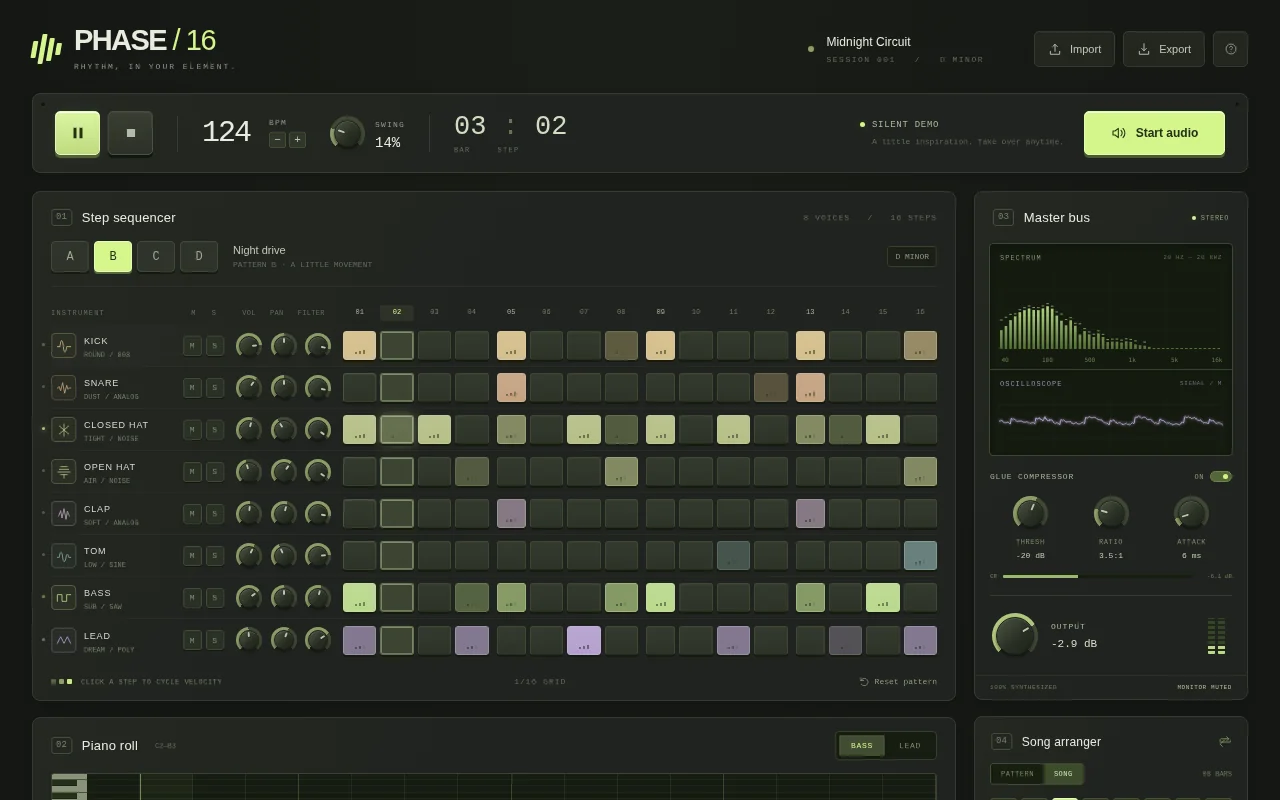
Task: Pick the Clap instrument icon
Action: (x=64, y=514)
